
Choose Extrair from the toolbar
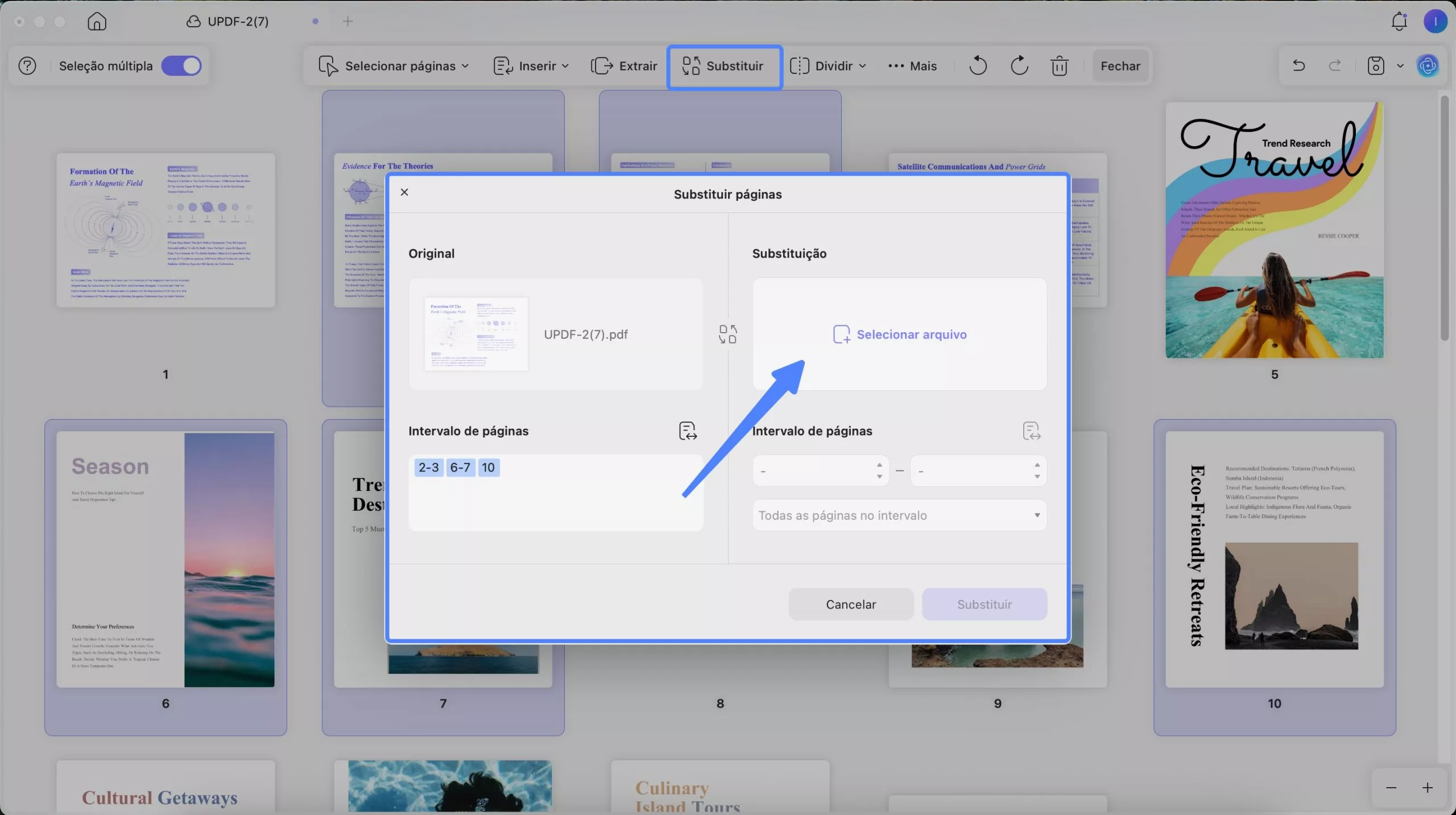coord(624,66)
